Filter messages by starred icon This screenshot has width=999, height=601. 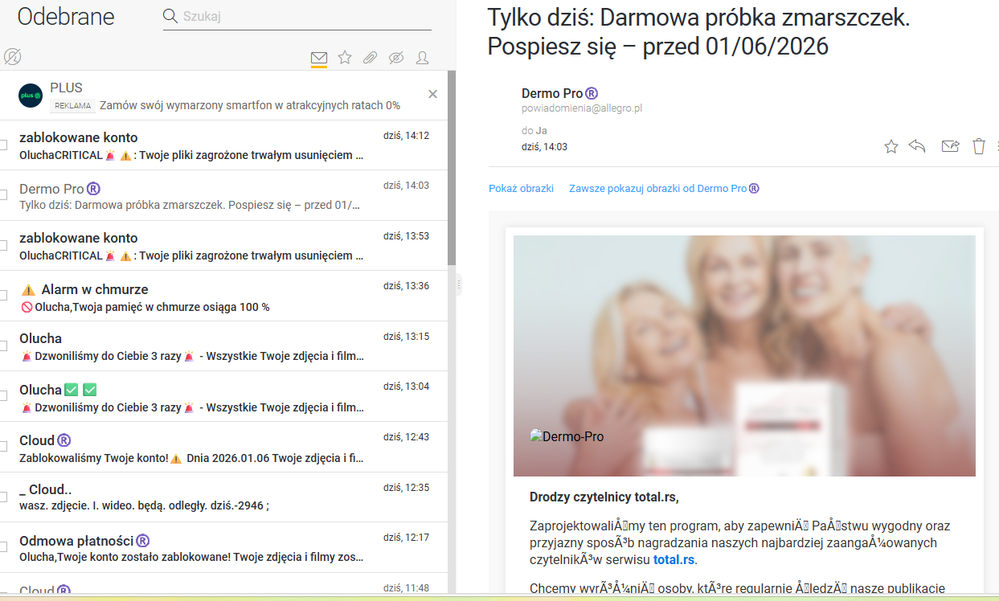[345, 58]
